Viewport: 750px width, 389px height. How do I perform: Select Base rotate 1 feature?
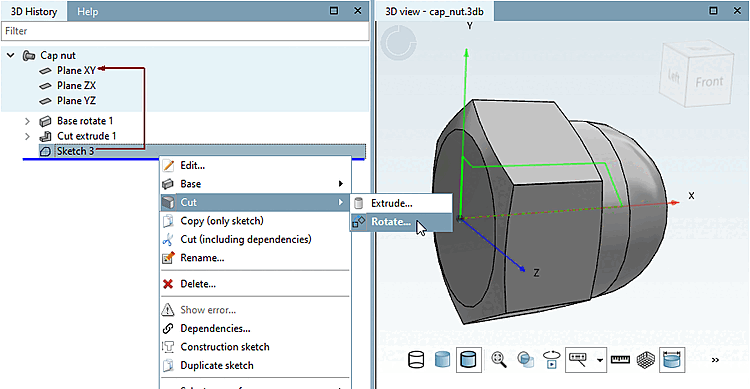coord(85,121)
